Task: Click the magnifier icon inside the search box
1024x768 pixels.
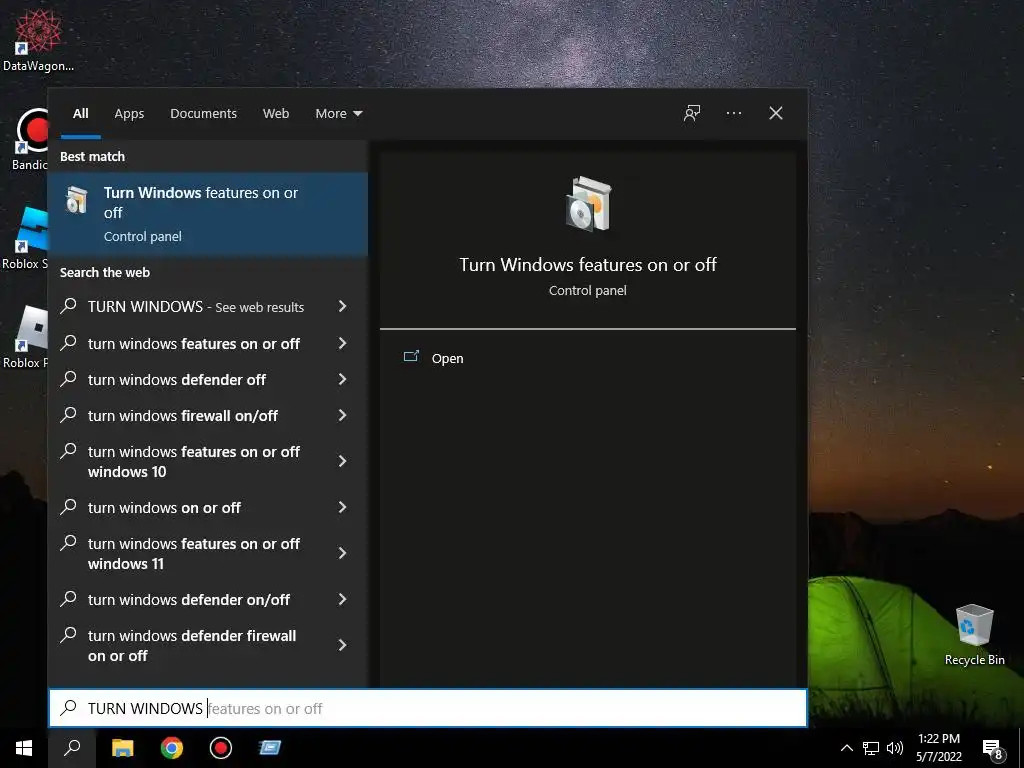Action: (x=69, y=708)
